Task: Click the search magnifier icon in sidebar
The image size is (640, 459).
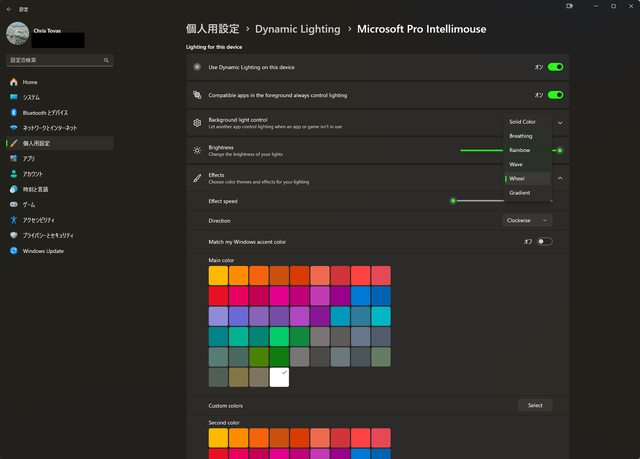Action: tap(106, 60)
